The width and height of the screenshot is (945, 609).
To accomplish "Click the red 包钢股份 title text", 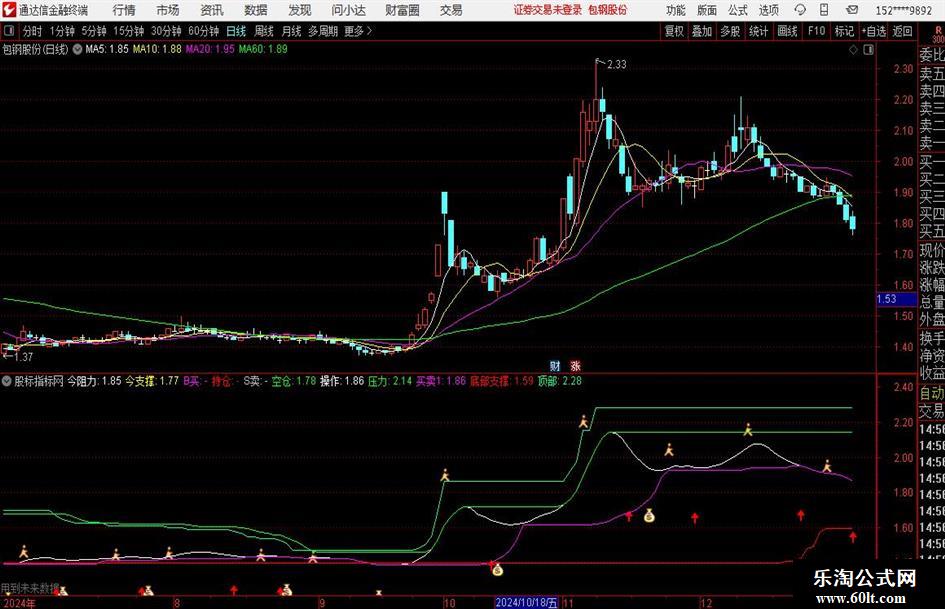I will 608,10.
